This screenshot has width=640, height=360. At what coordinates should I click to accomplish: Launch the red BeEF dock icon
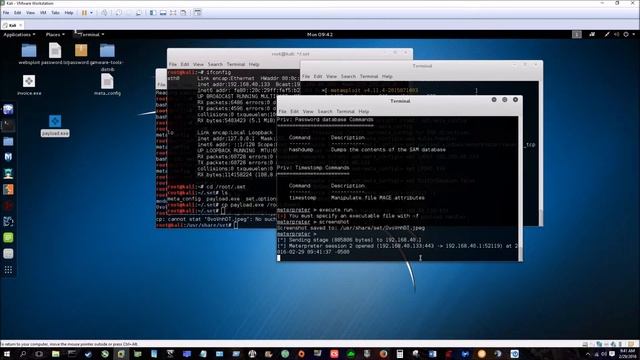[x=8, y=205]
